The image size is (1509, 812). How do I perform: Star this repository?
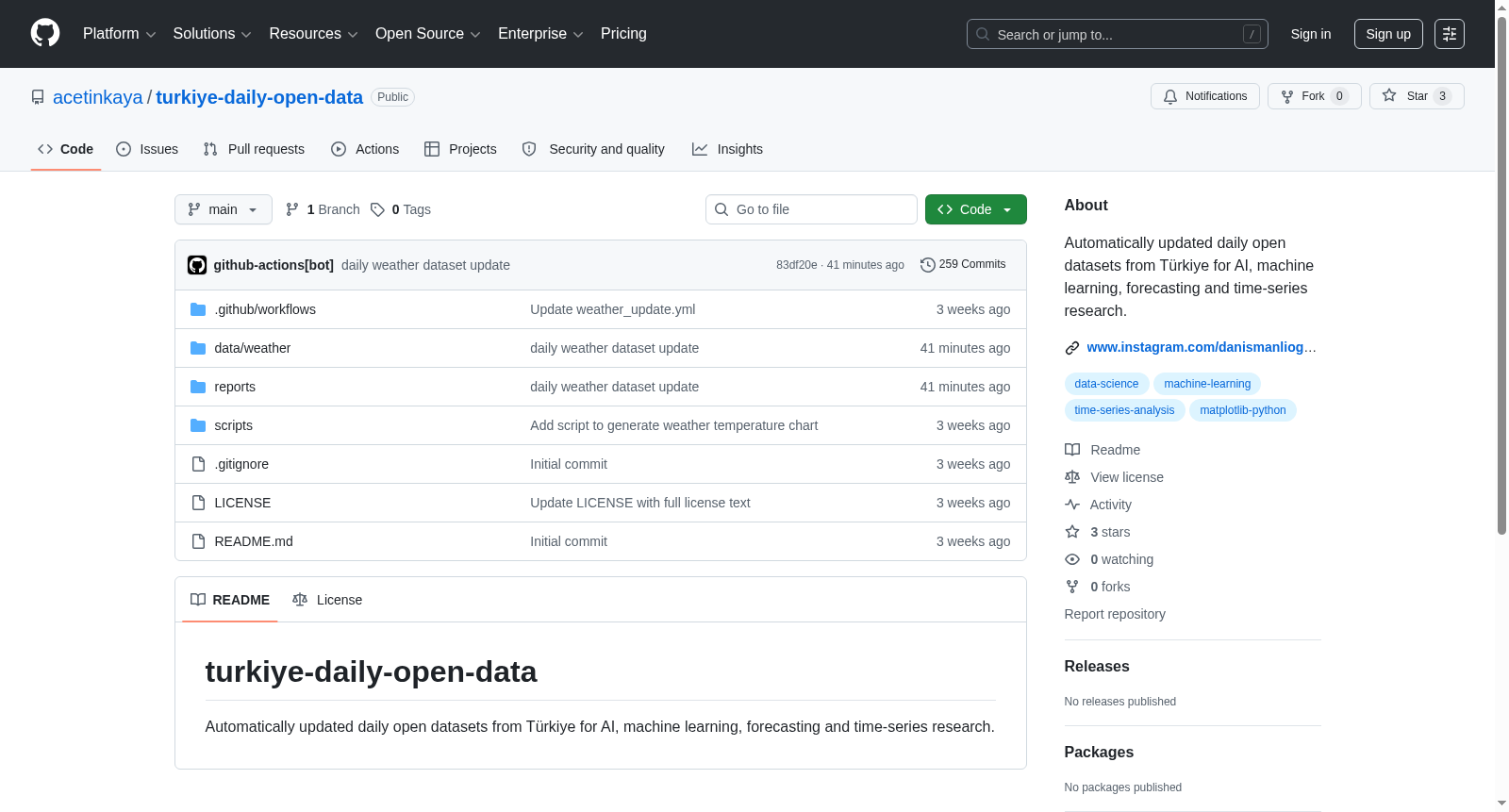(1417, 96)
